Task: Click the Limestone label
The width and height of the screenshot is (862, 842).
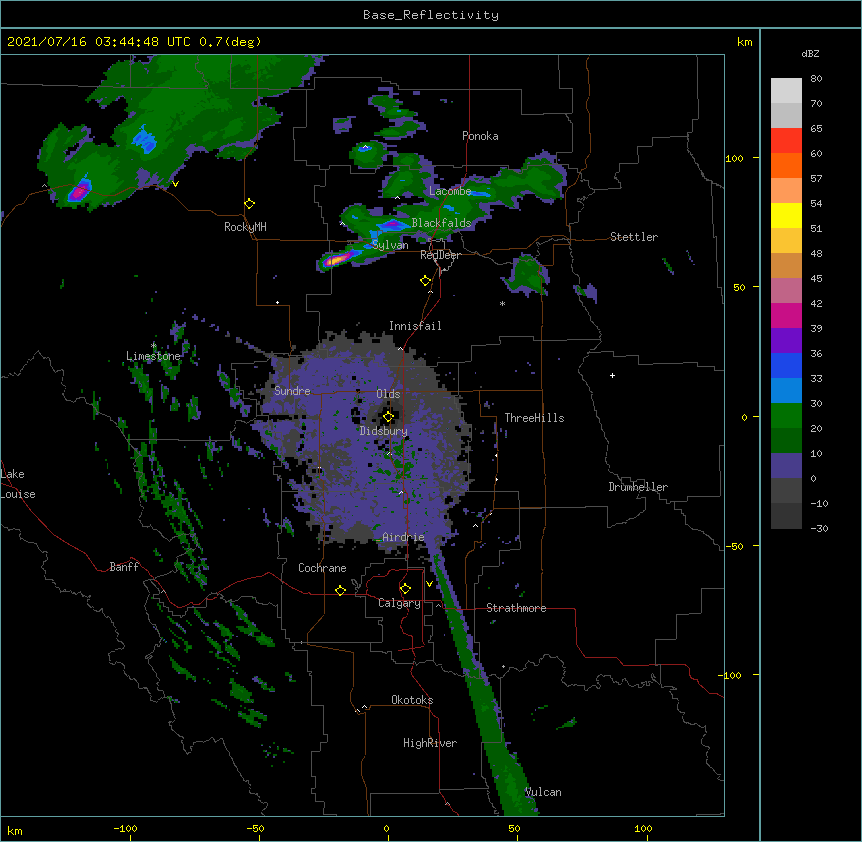Action: 153,356
